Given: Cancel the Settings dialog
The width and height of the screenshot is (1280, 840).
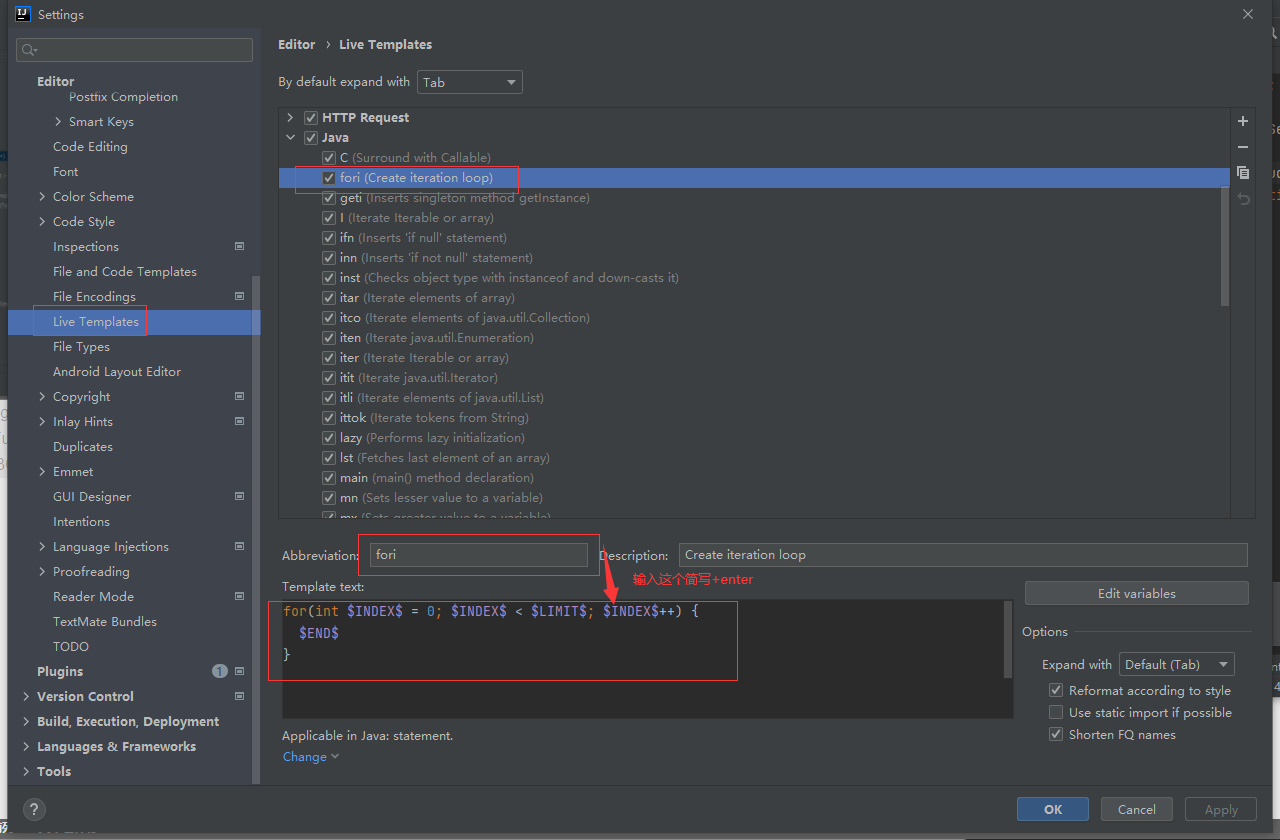Looking at the screenshot, I should pos(1137,809).
